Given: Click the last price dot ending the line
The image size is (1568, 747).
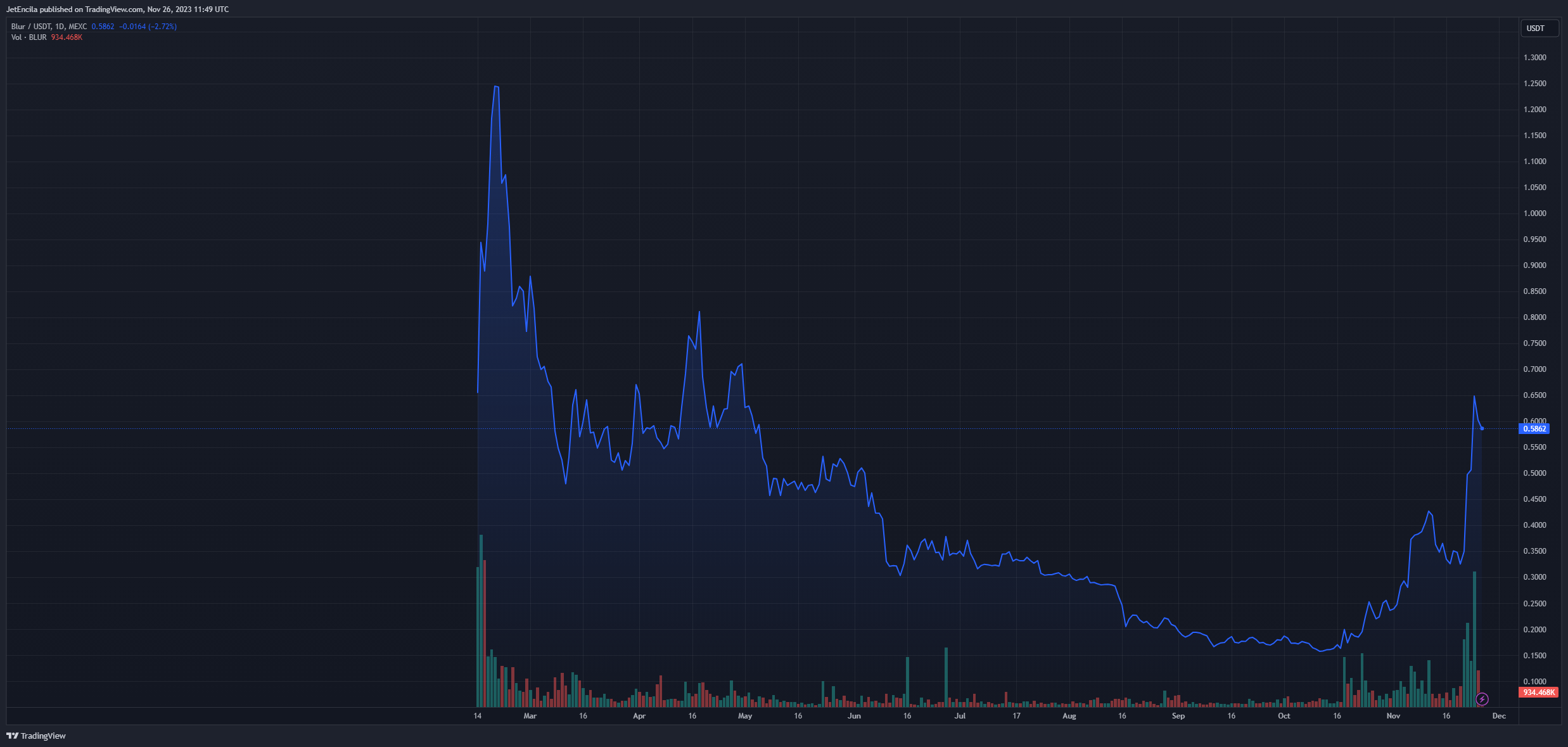Looking at the screenshot, I should pyautogui.click(x=1482, y=429).
